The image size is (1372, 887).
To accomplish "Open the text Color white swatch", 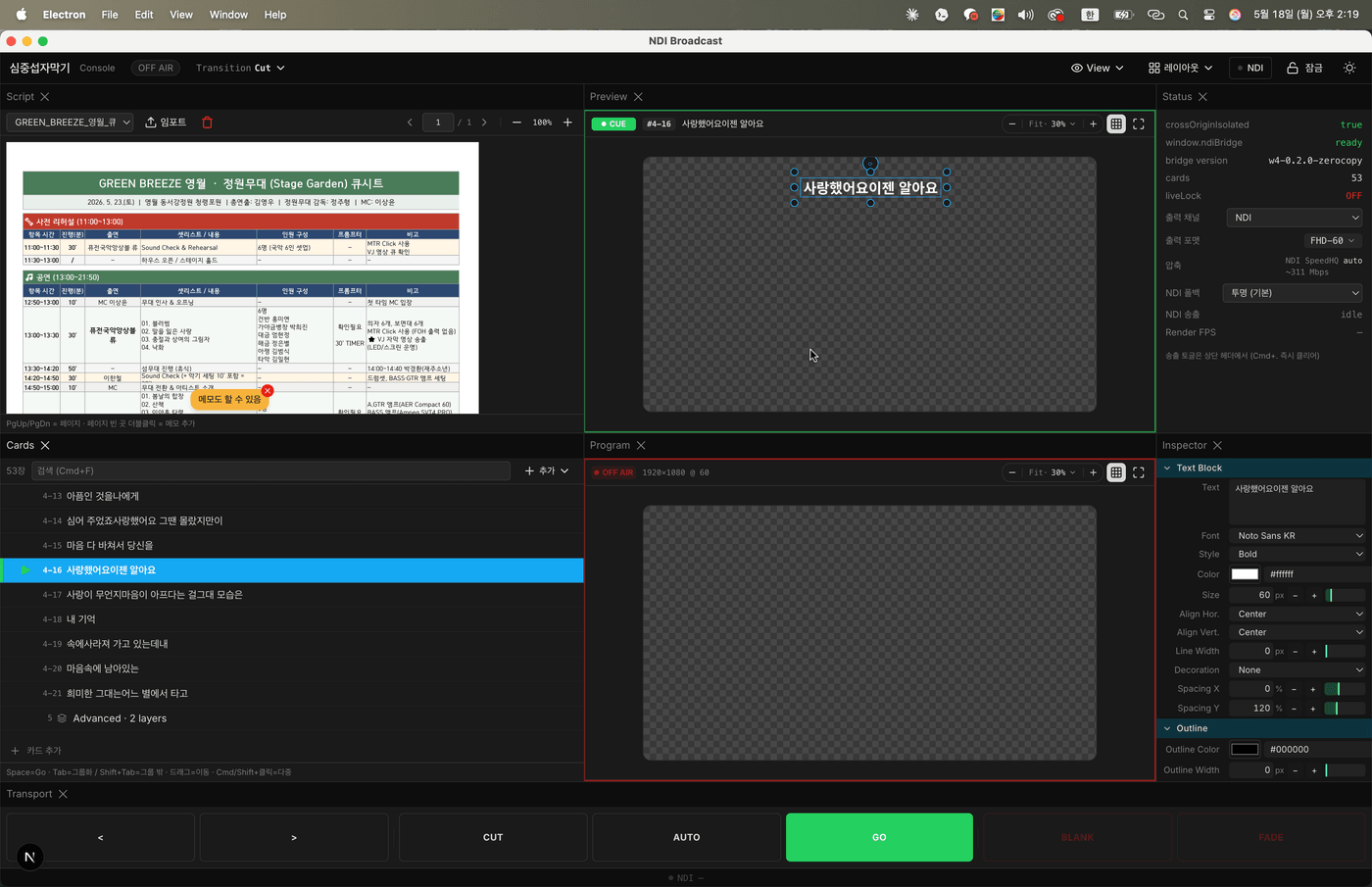I will pyautogui.click(x=1245, y=574).
